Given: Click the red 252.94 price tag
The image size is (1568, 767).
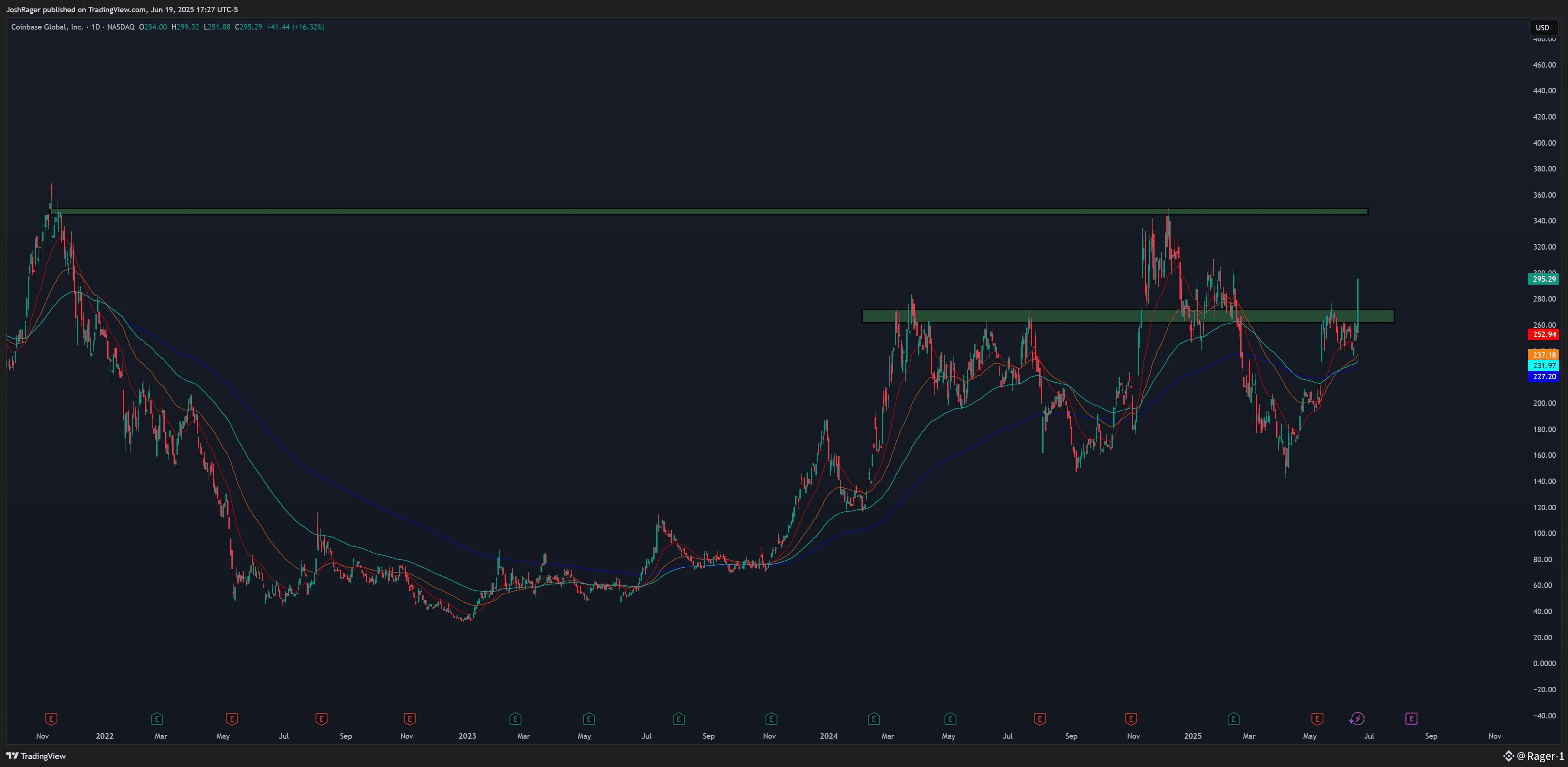Looking at the screenshot, I should [x=1543, y=334].
